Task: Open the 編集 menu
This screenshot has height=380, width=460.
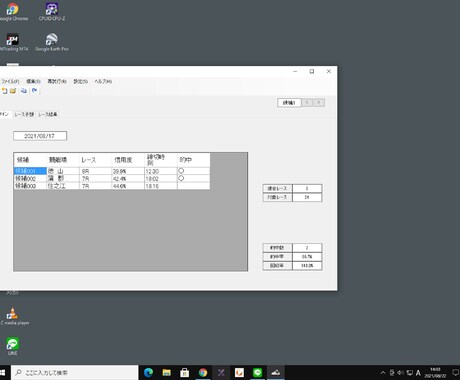Action: click(33, 81)
